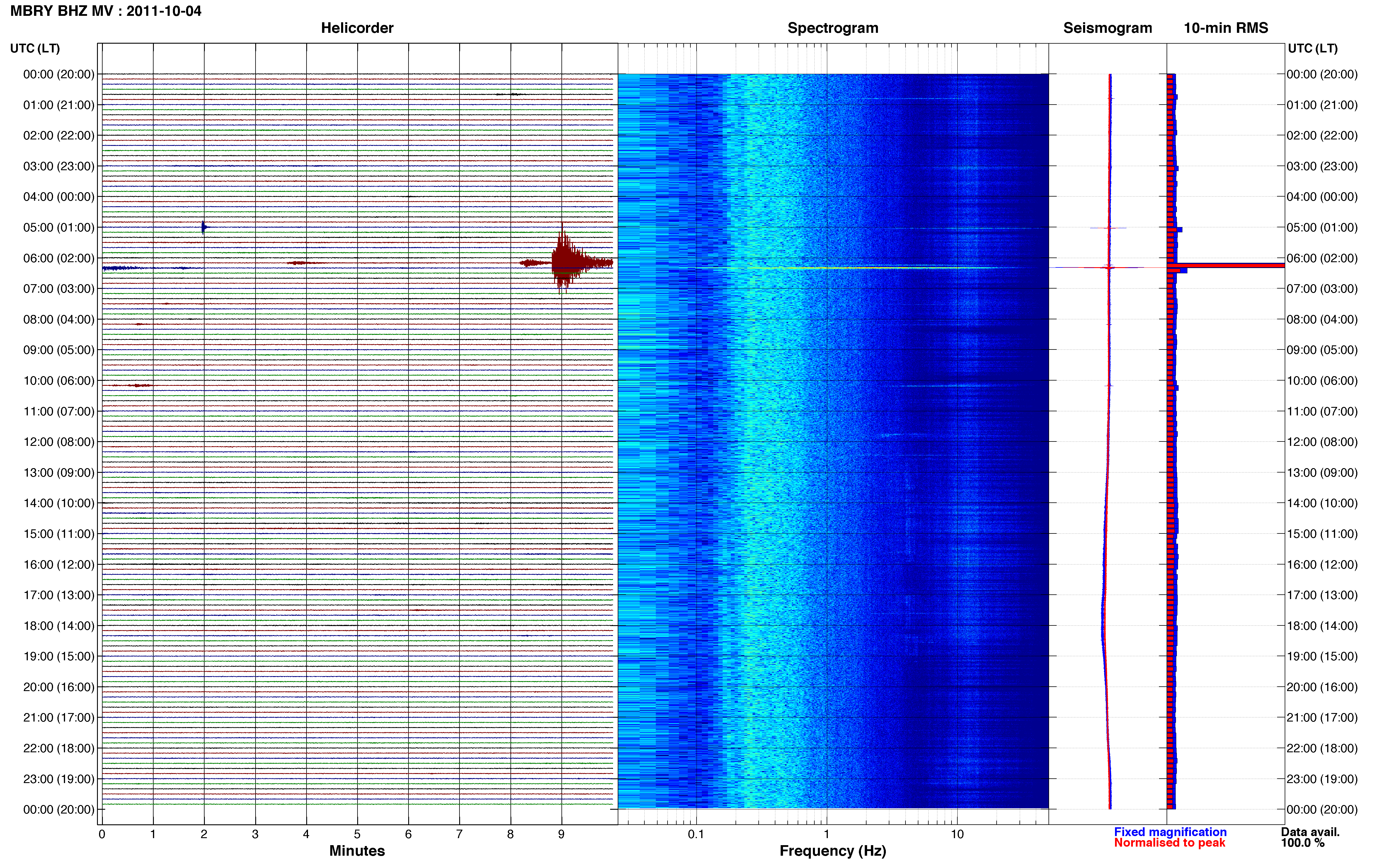The width and height of the screenshot is (1389, 868).
Task: Select left axis label '03:00 (23:00)'
Action: tap(59, 166)
